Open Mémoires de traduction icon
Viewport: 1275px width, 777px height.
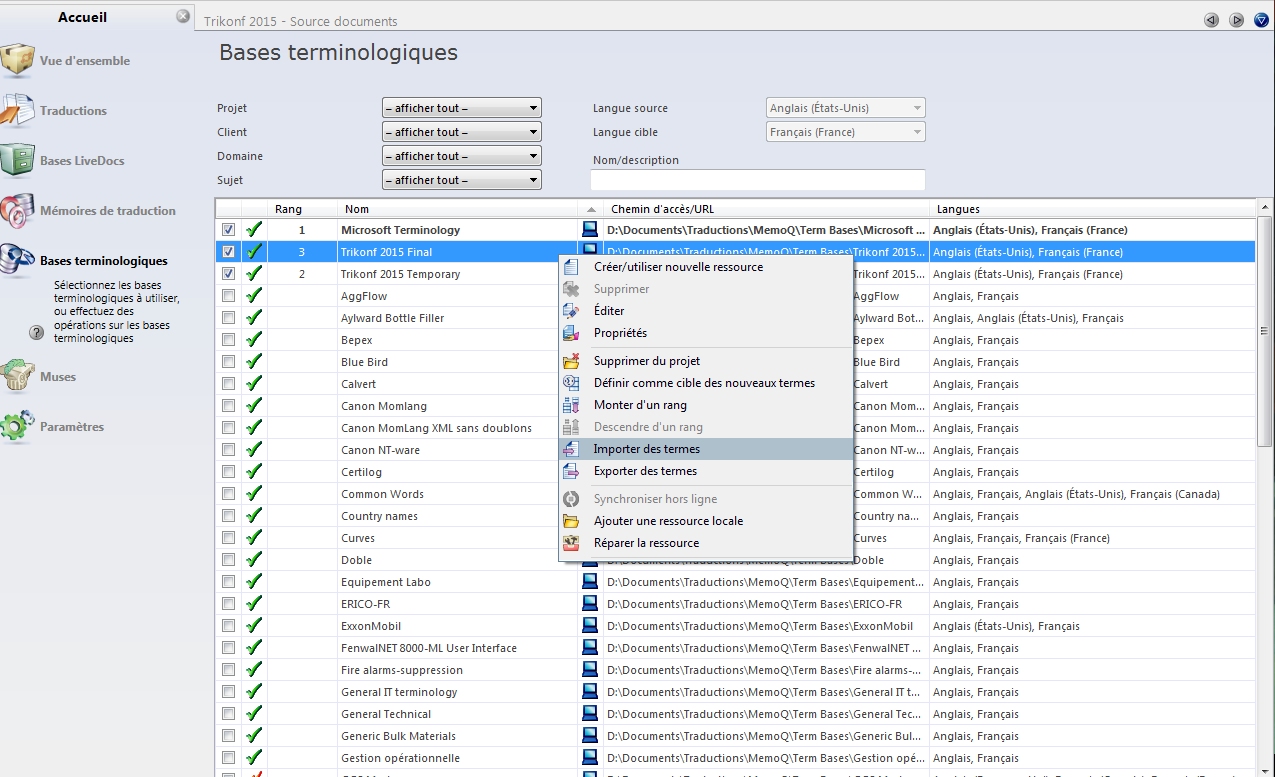17,210
